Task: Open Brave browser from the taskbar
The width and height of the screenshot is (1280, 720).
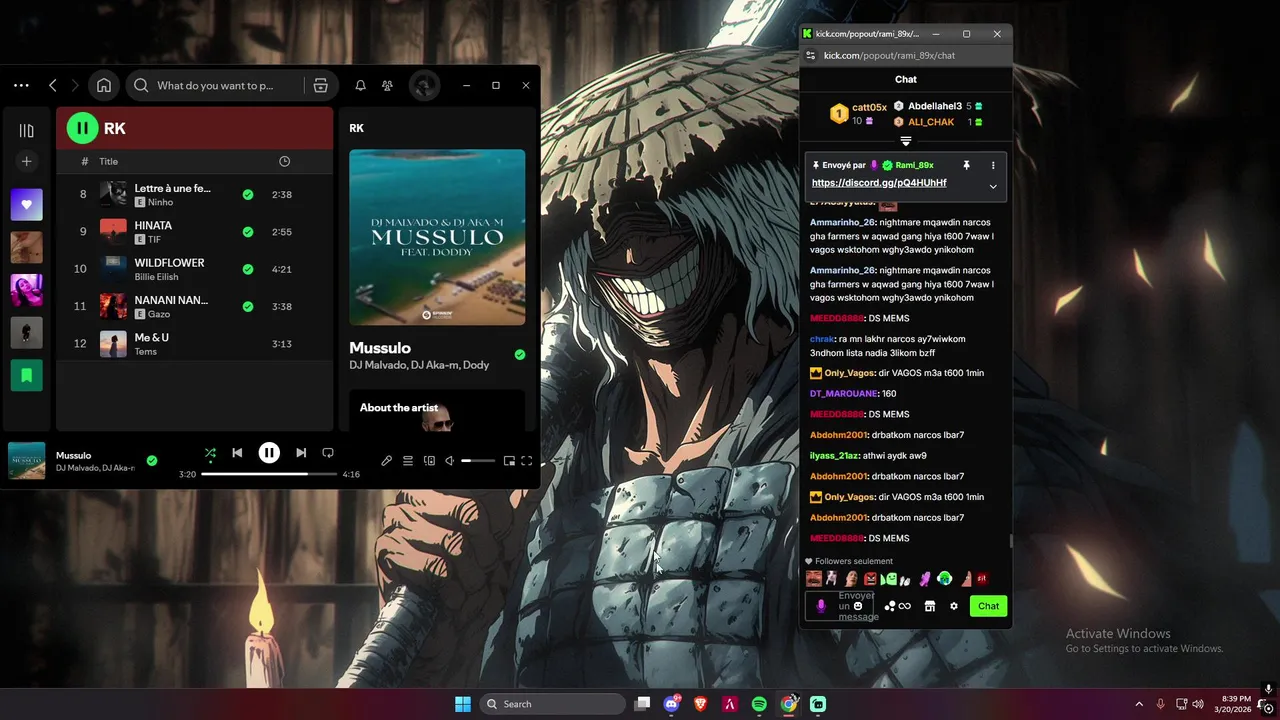Action: 700,704
